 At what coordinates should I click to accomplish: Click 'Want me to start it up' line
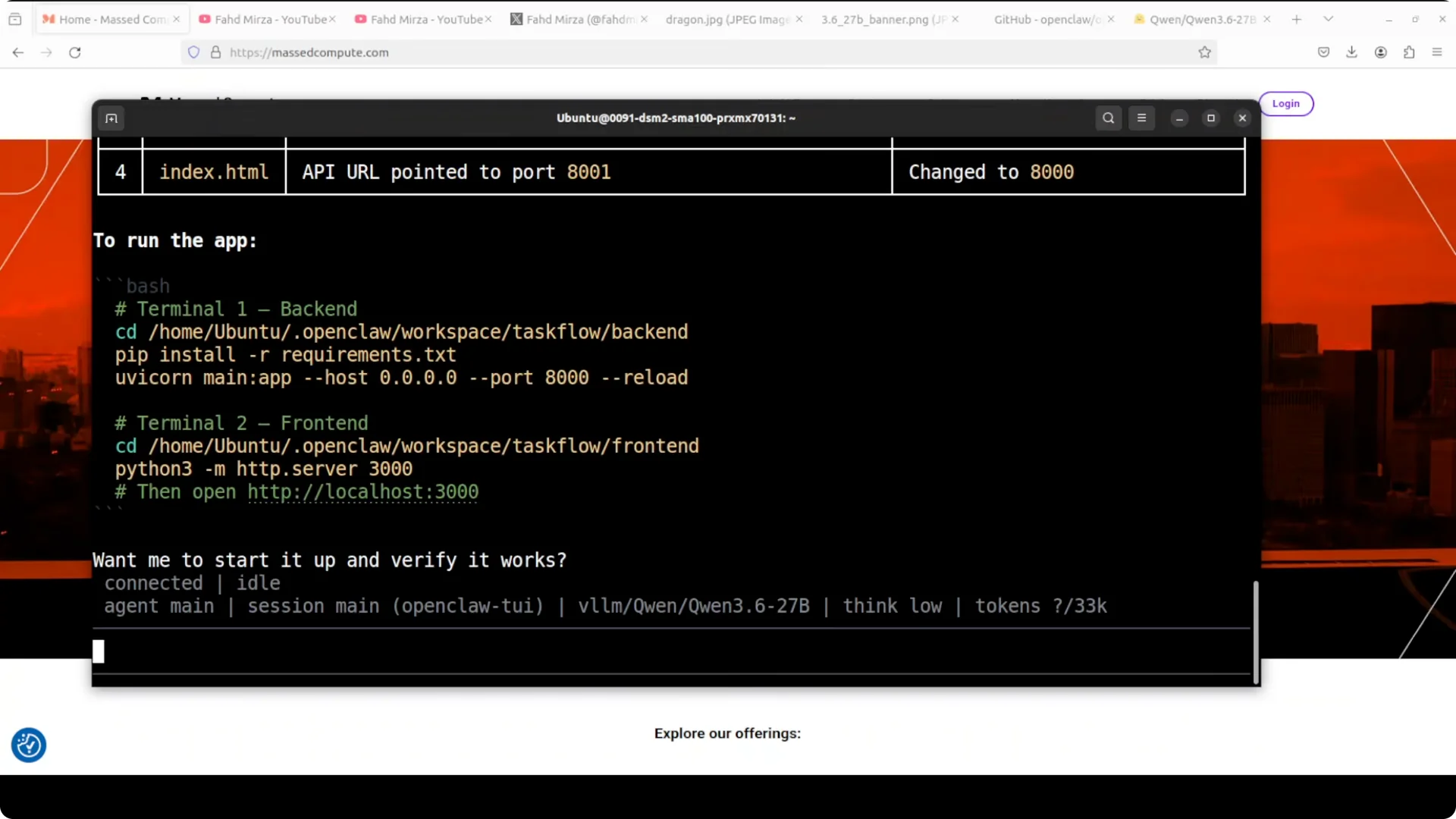pos(330,560)
